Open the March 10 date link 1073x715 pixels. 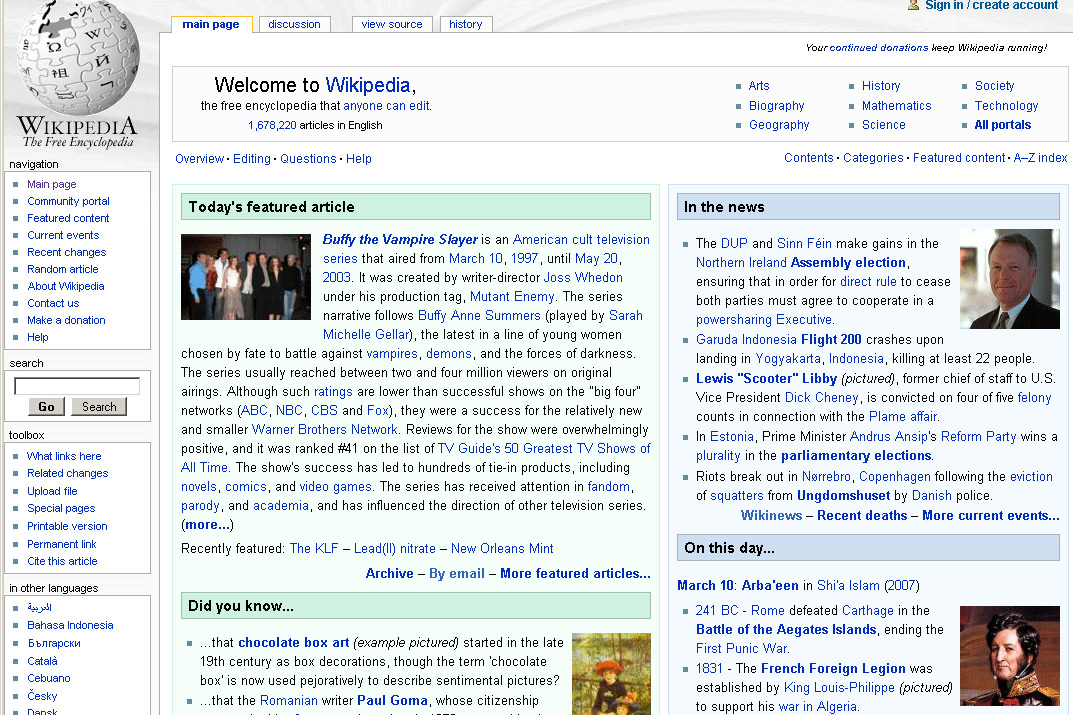[705, 585]
